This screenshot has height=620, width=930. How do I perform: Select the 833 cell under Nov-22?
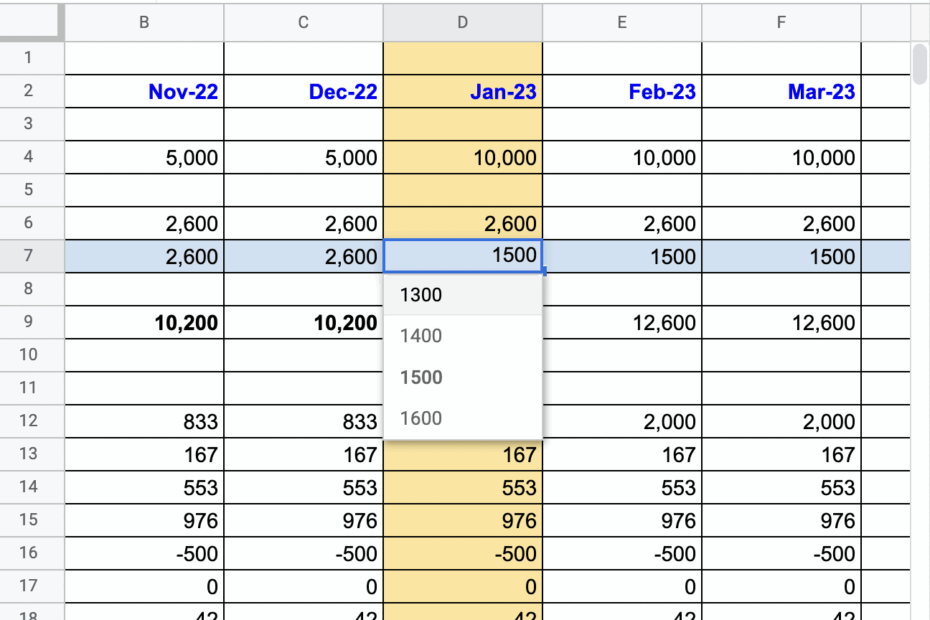click(144, 421)
